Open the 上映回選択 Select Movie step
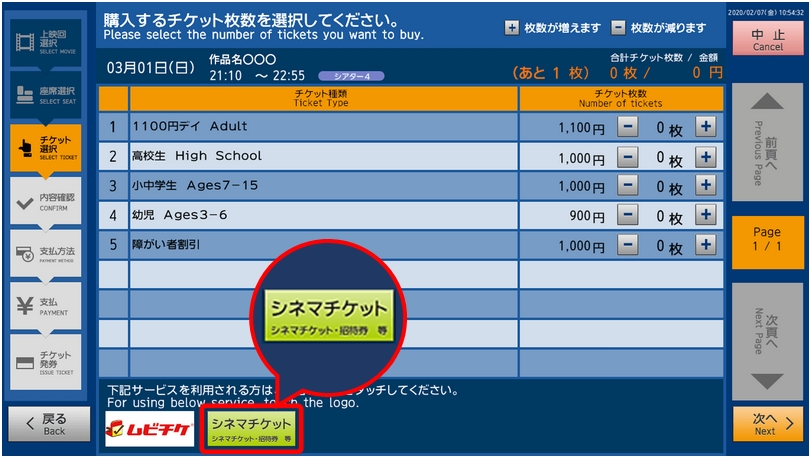810x458 pixels. 45,42
